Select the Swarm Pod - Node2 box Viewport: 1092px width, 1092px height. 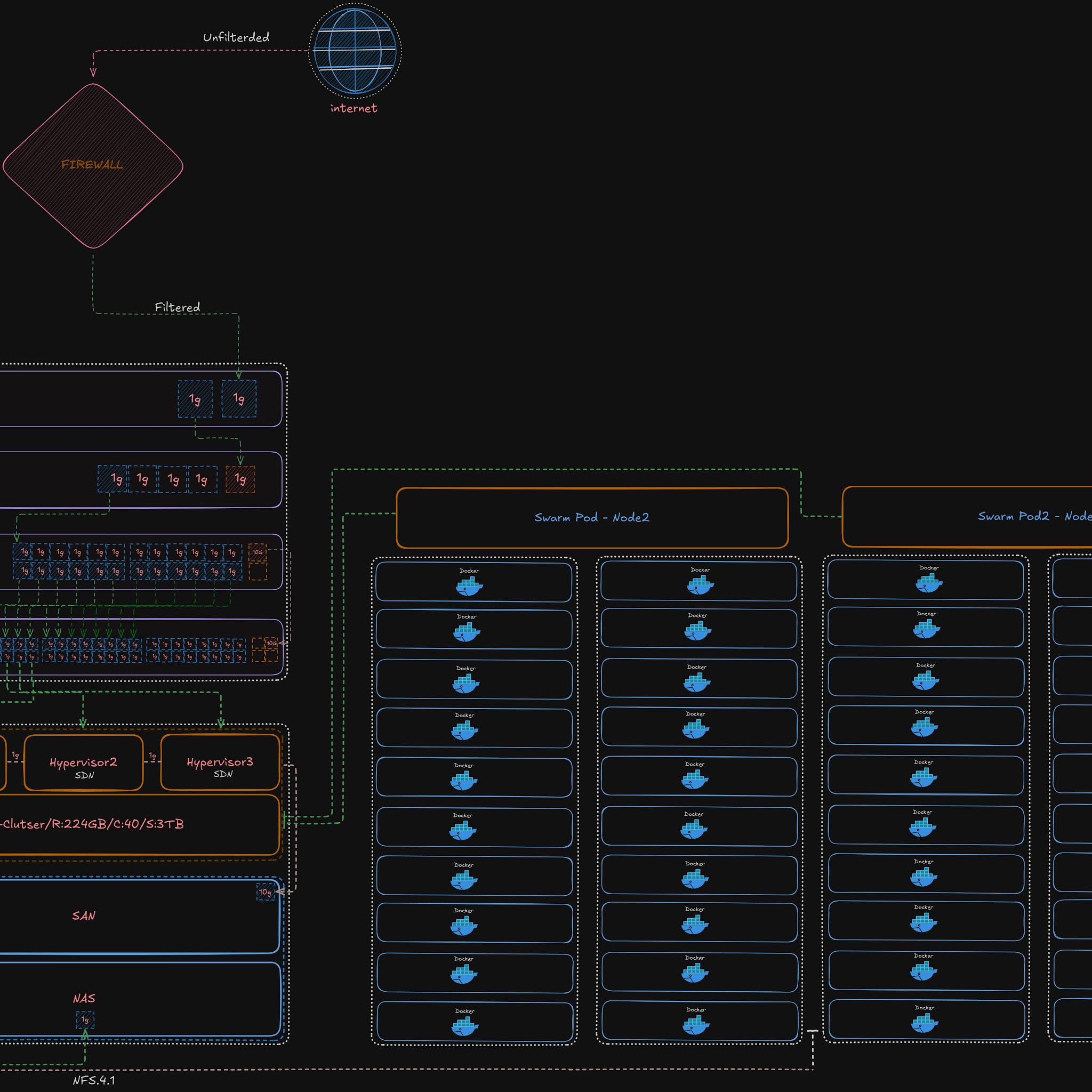point(592,518)
